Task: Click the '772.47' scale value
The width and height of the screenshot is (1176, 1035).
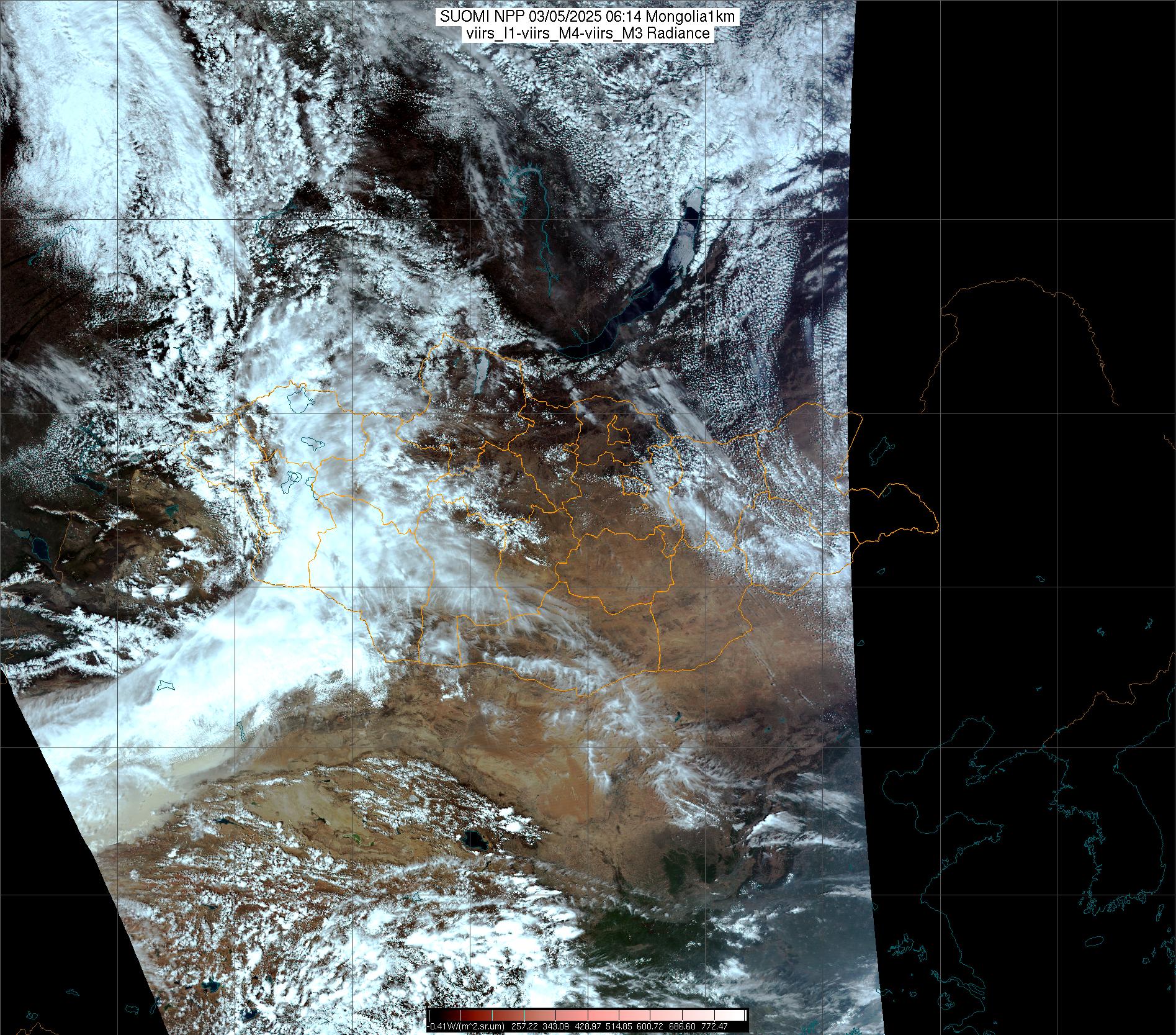Action: [714, 1026]
